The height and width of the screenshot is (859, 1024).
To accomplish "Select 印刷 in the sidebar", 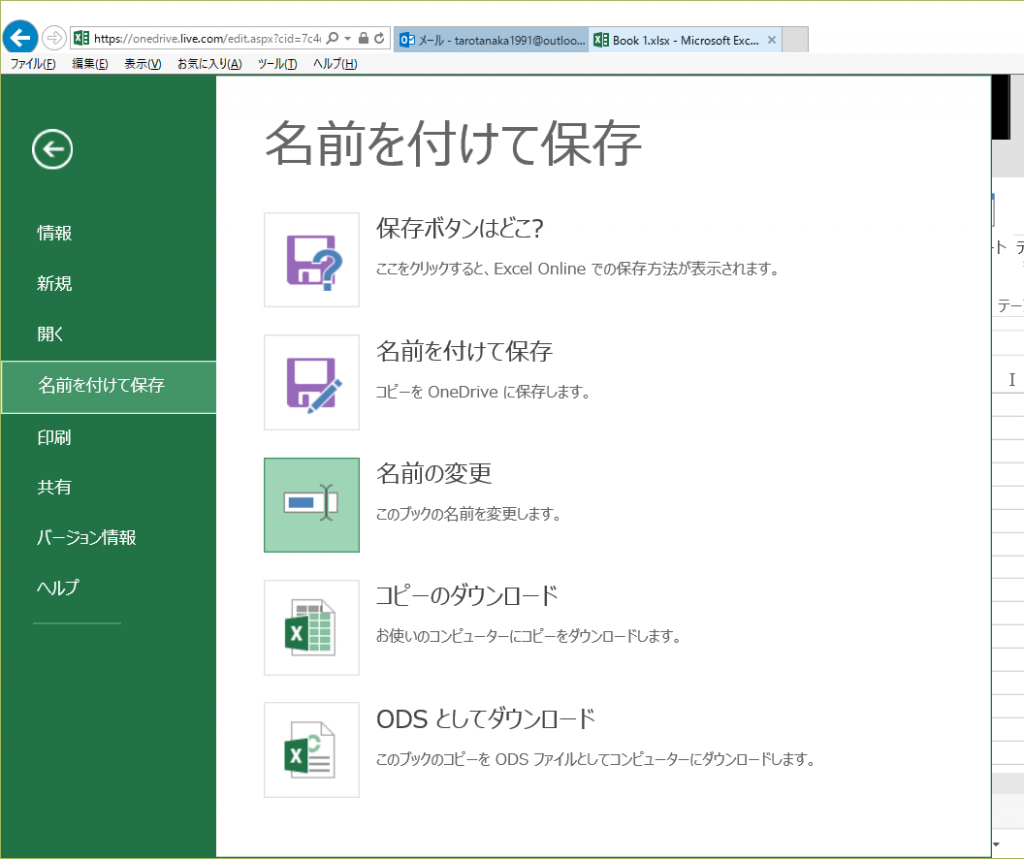I will 54,437.
